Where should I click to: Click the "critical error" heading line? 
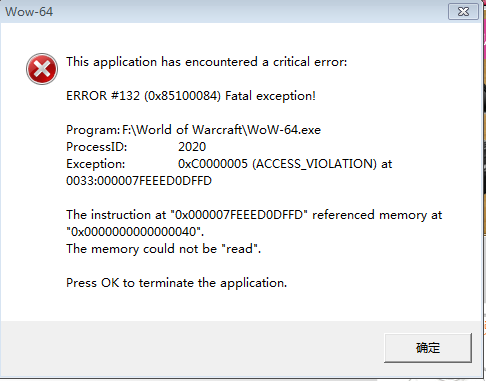tap(207, 62)
